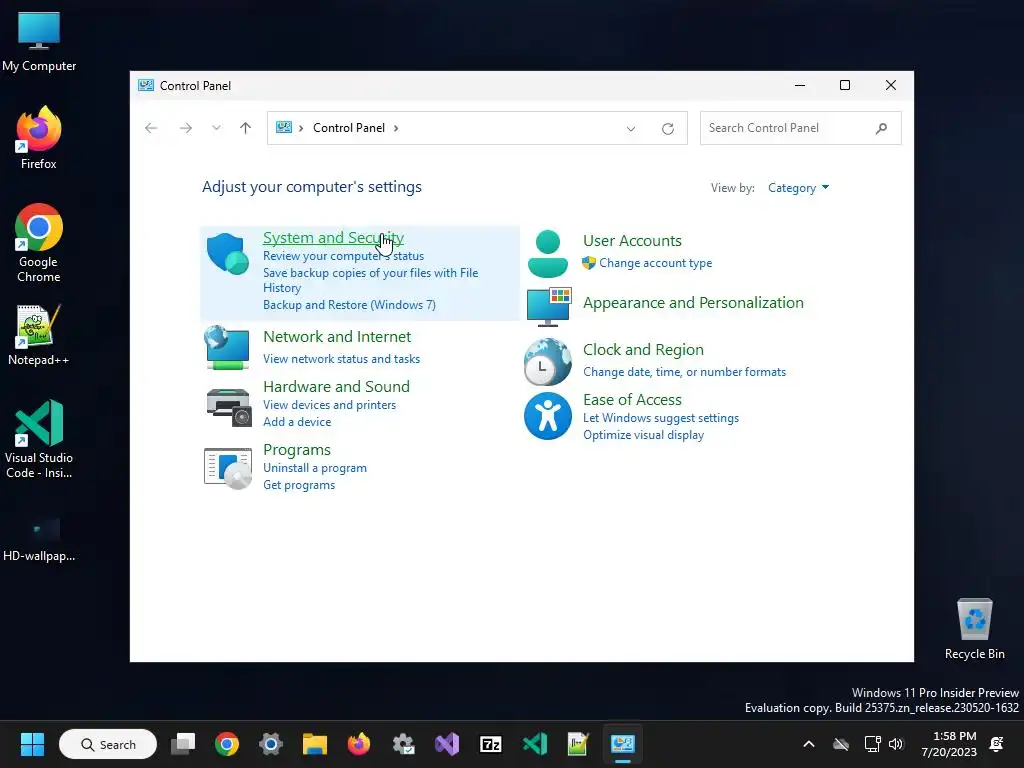Open the User Accounts person icon
Image resolution: width=1024 pixels, height=768 pixels.
click(547, 254)
